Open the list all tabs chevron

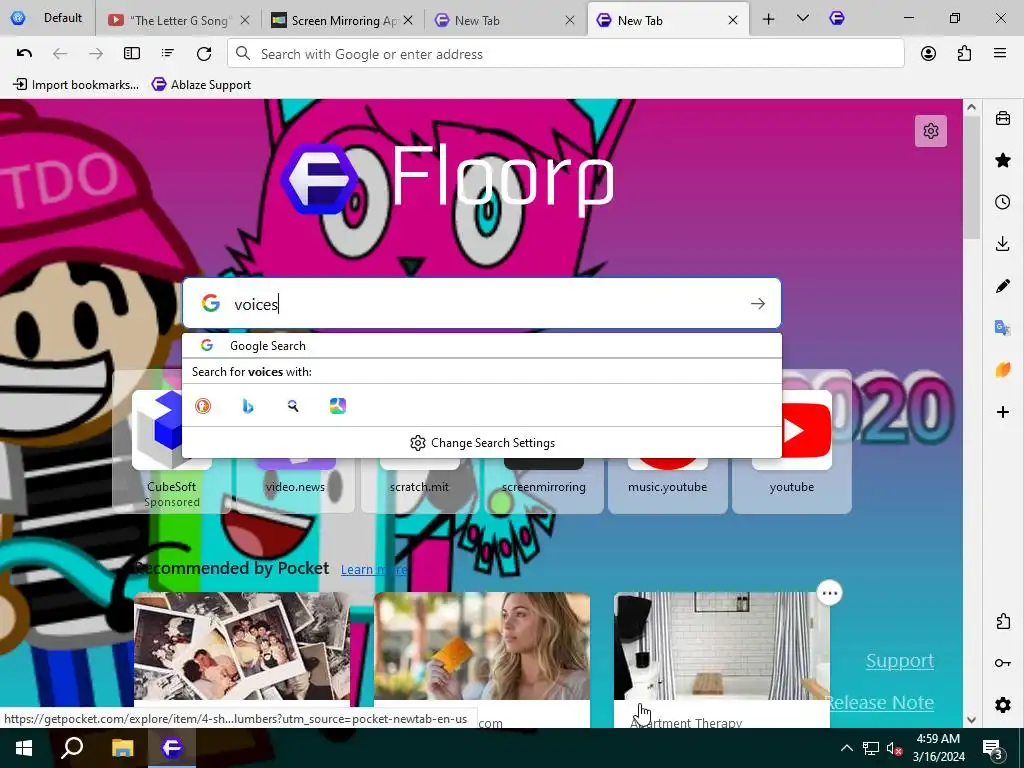point(803,19)
